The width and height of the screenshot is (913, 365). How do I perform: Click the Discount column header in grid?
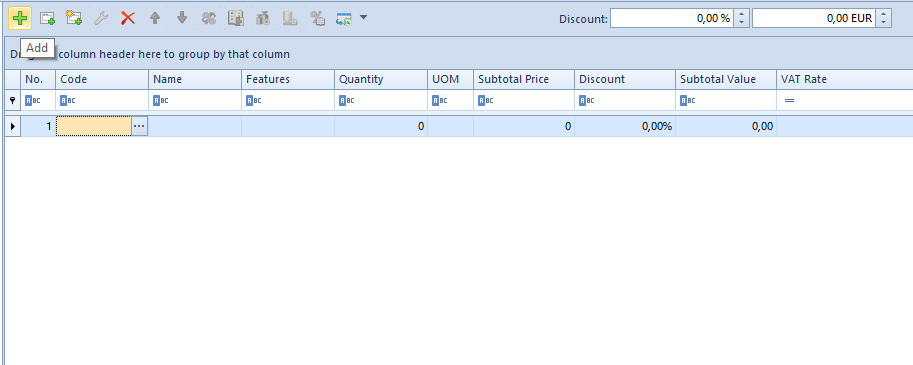pyautogui.click(x=625, y=79)
